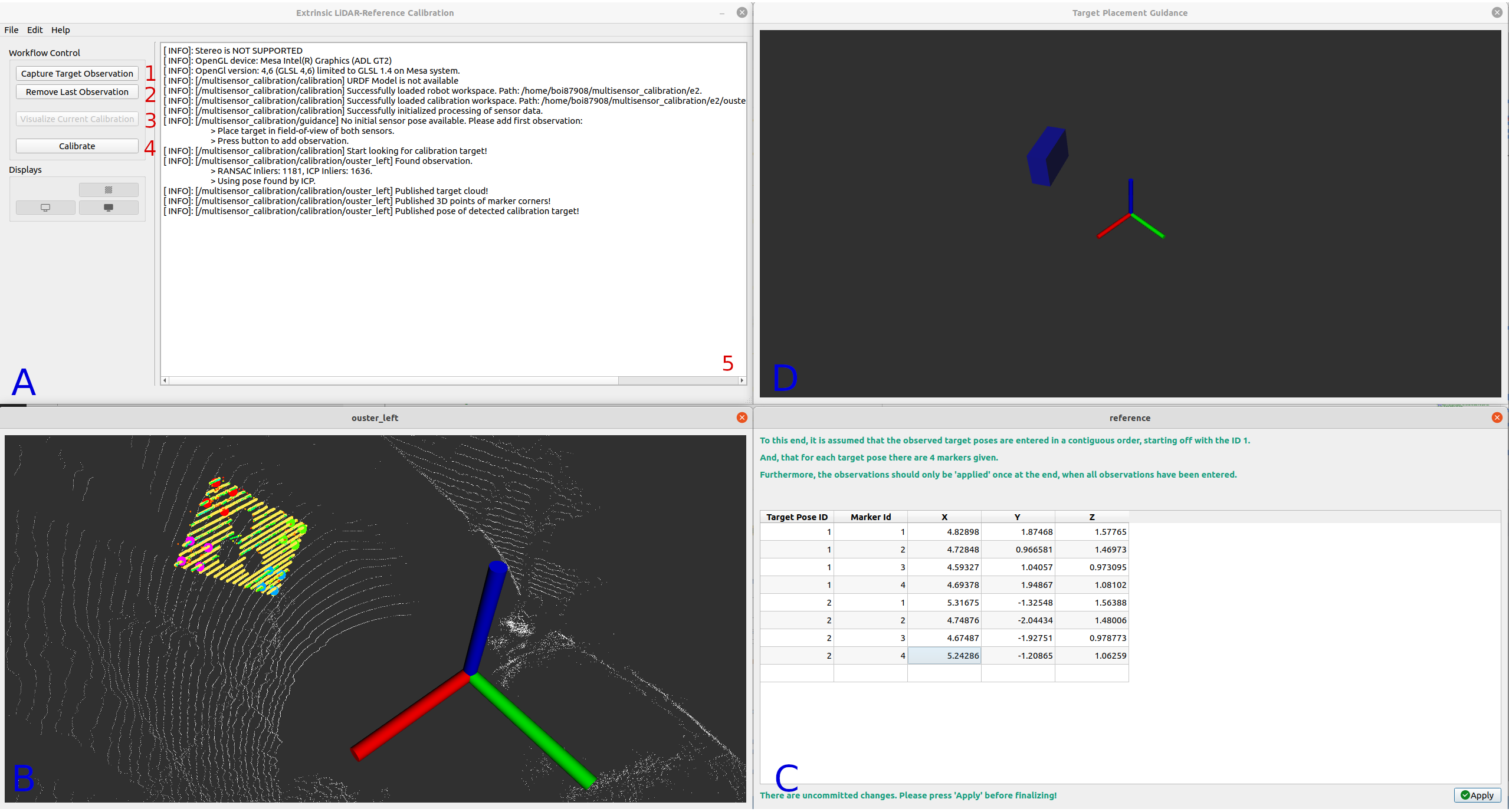Click Remove Last Observation button
This screenshot has height=812, width=1509.
point(77,92)
